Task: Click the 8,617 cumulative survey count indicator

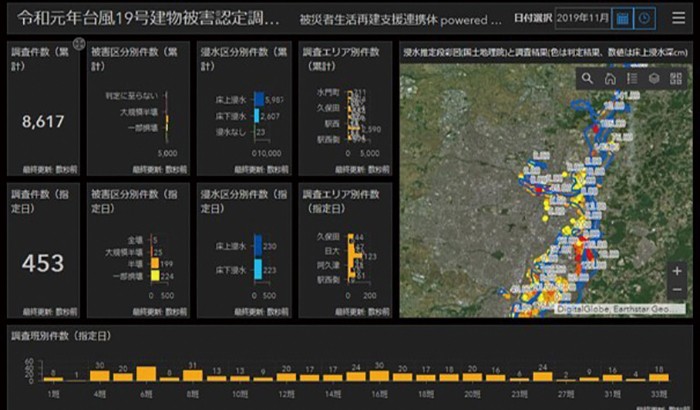Action: pos(43,122)
